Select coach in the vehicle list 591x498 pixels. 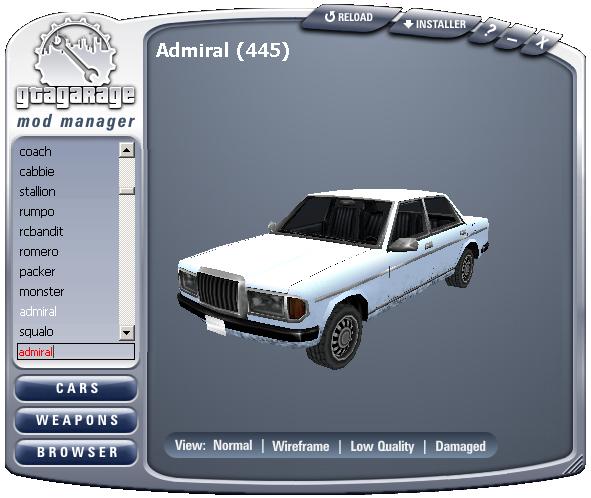tap(35, 152)
